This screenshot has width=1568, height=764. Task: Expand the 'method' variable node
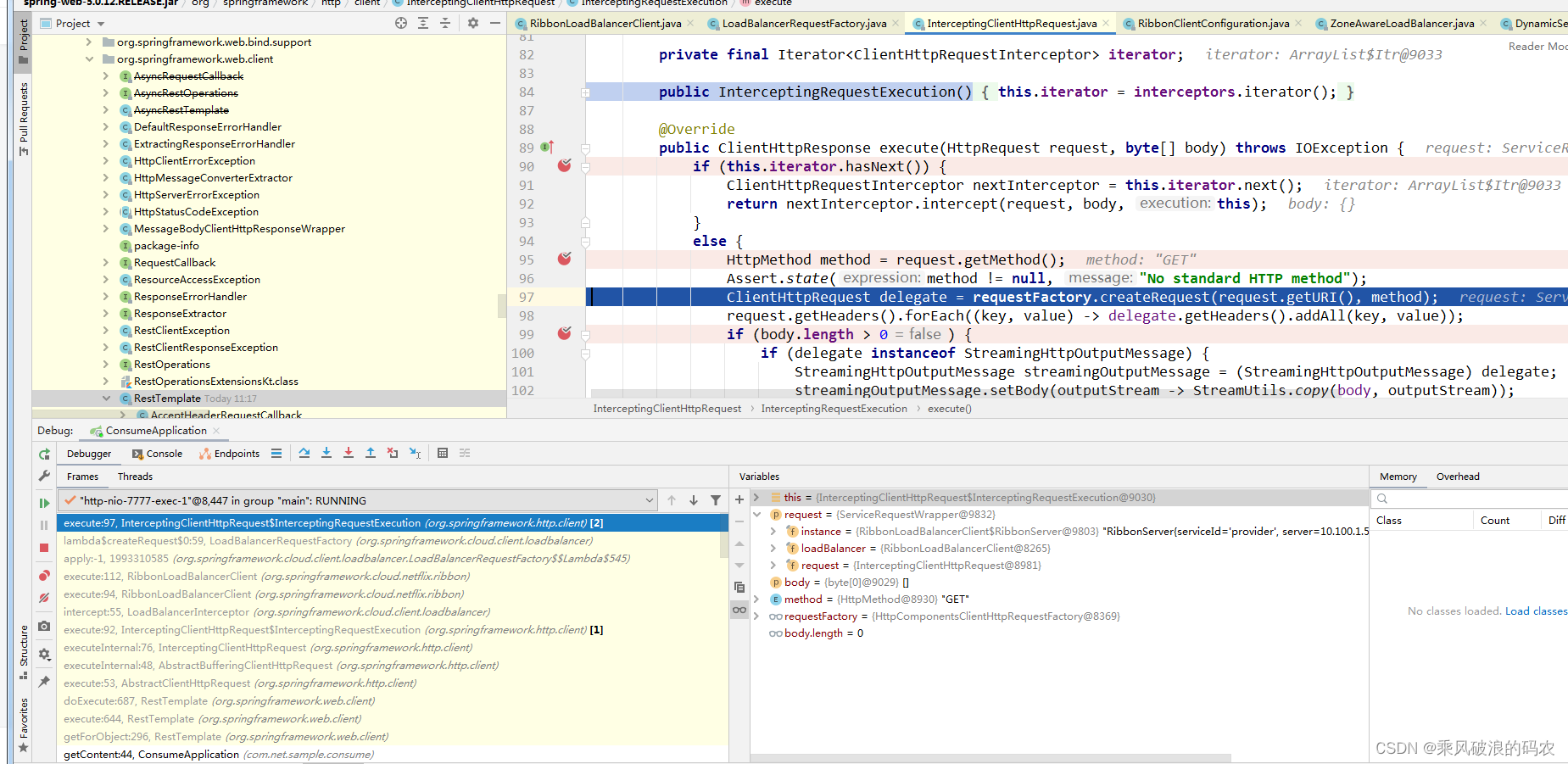click(756, 599)
